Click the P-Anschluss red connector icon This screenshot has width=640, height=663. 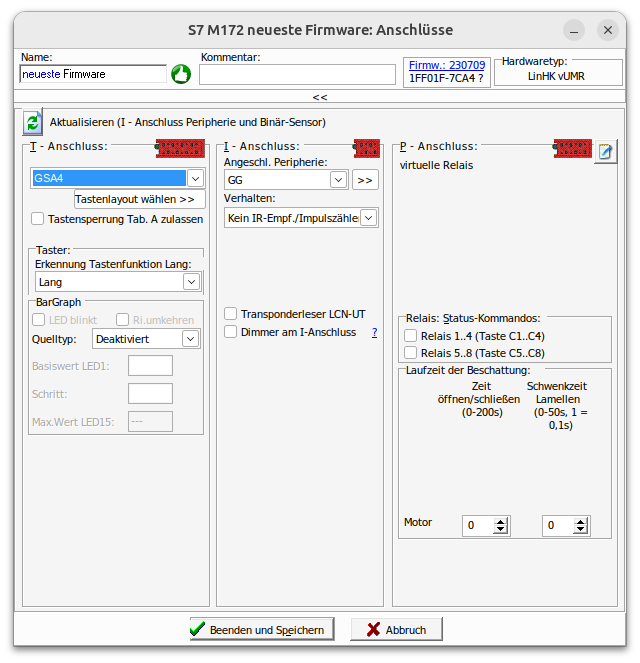point(573,149)
